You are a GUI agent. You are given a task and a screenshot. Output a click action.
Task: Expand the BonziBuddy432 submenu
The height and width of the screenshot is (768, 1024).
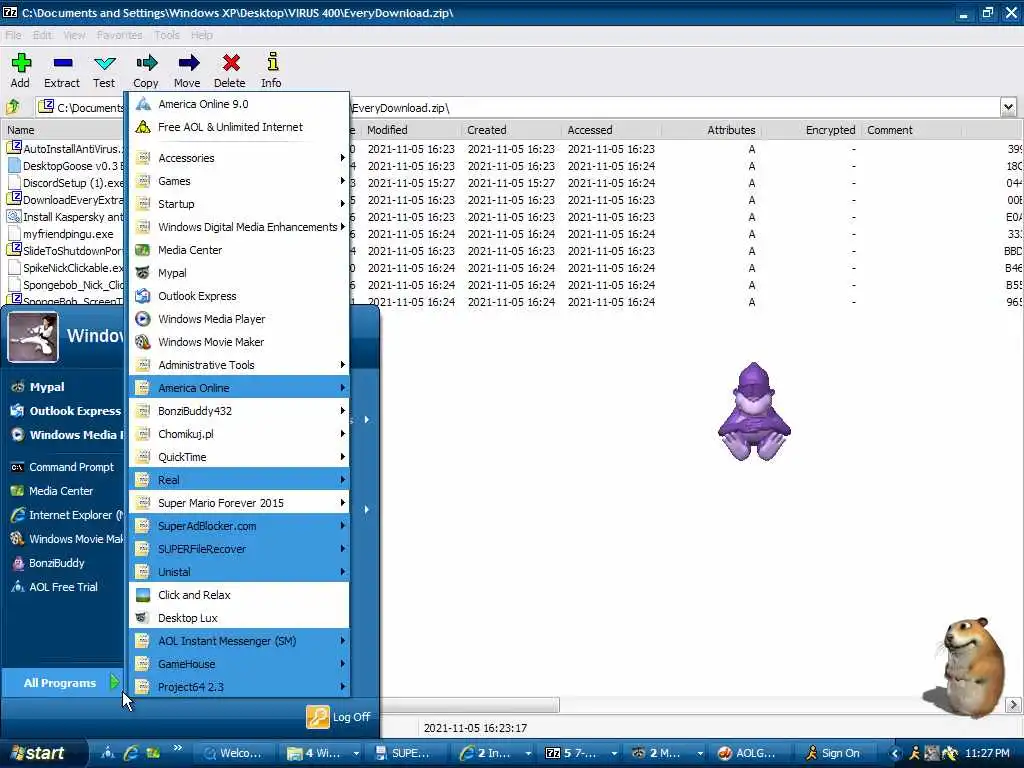click(x=240, y=411)
